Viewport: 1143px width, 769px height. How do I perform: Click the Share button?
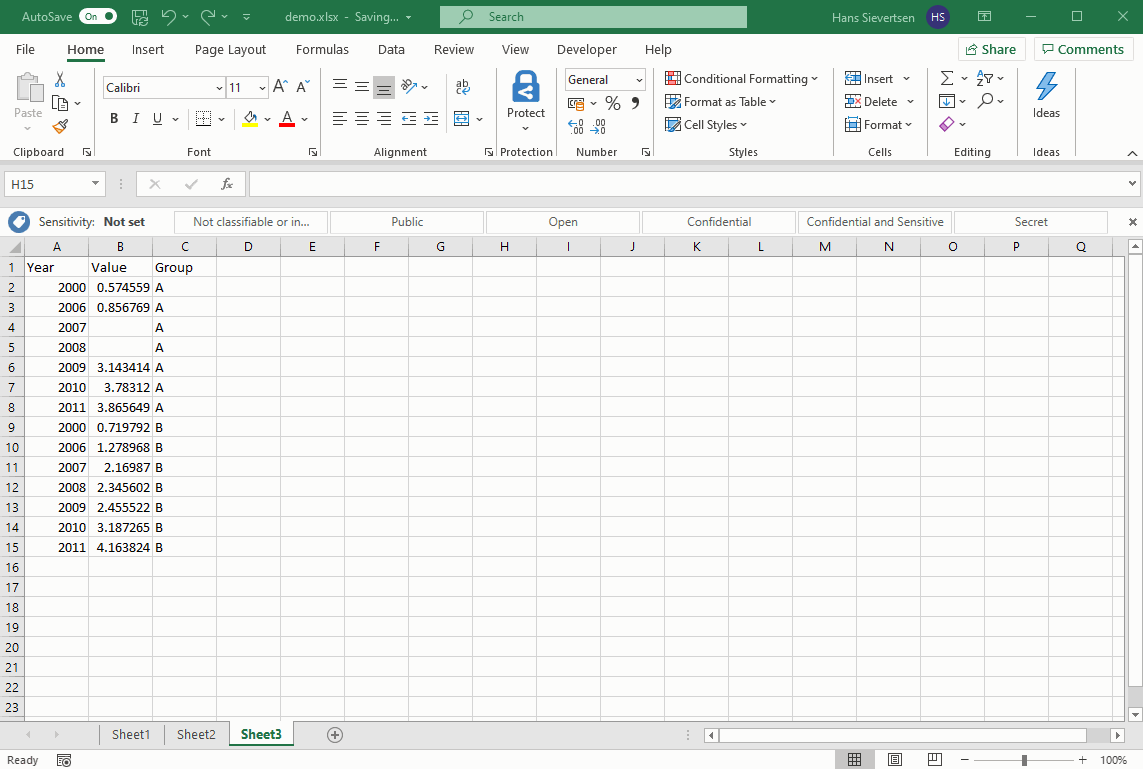point(991,49)
